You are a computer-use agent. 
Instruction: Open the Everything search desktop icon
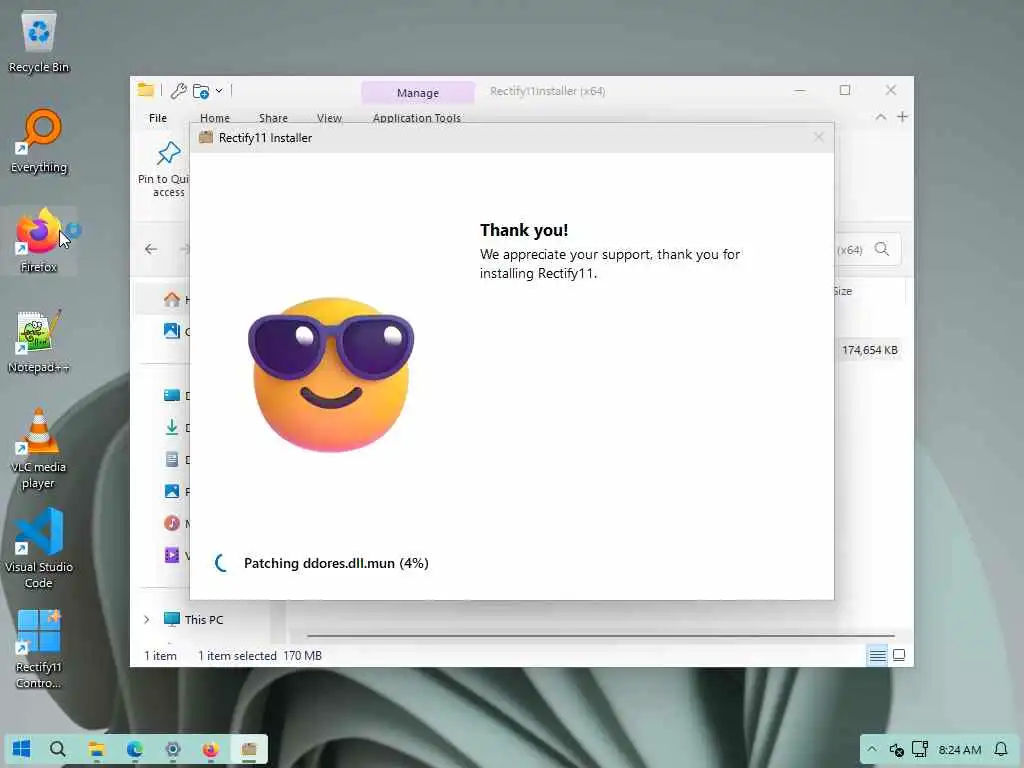click(39, 141)
